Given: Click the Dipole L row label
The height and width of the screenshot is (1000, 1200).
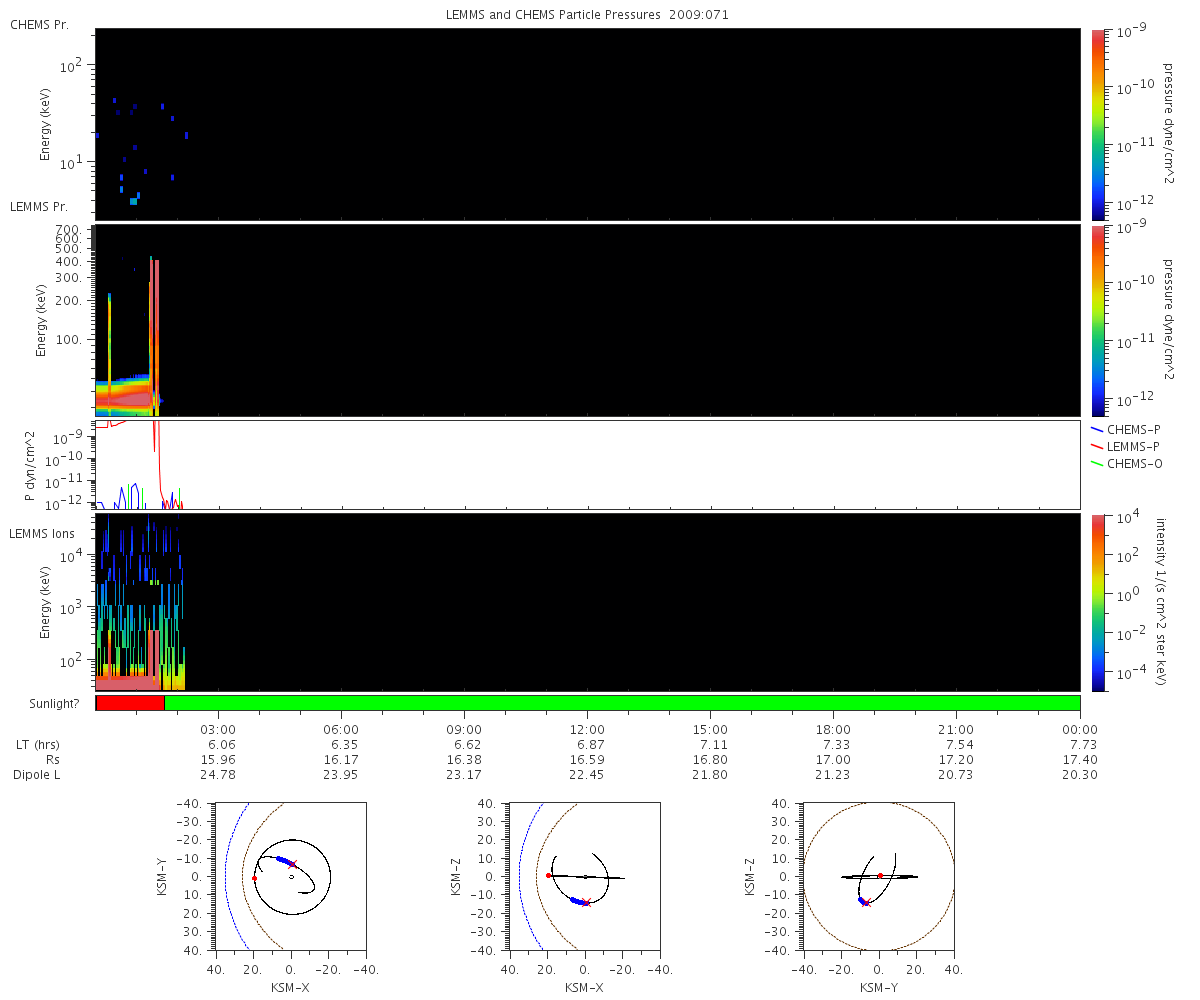Looking at the screenshot, I should [x=37, y=775].
